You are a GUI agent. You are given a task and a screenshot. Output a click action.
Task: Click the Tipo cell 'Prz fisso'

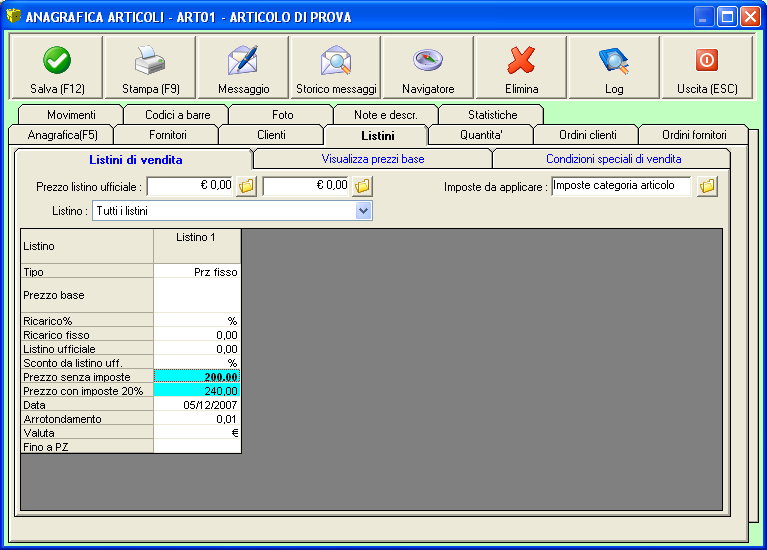[x=197, y=272]
